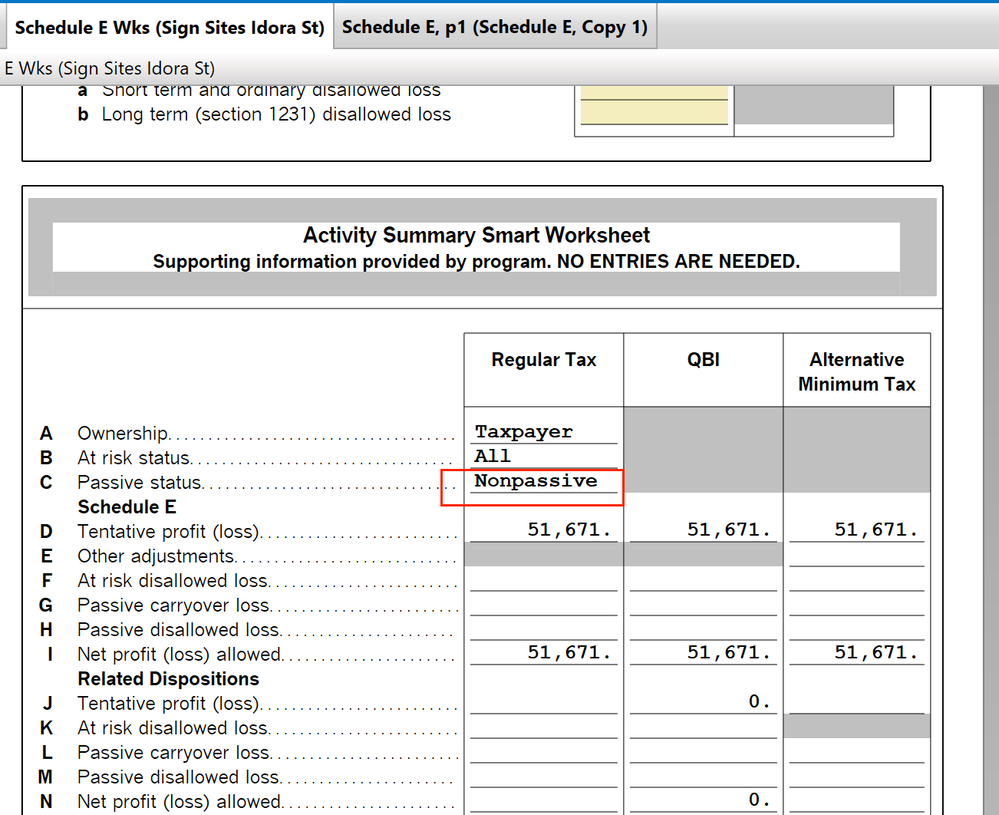Click QBI net profit allowed field line N

pos(703,800)
